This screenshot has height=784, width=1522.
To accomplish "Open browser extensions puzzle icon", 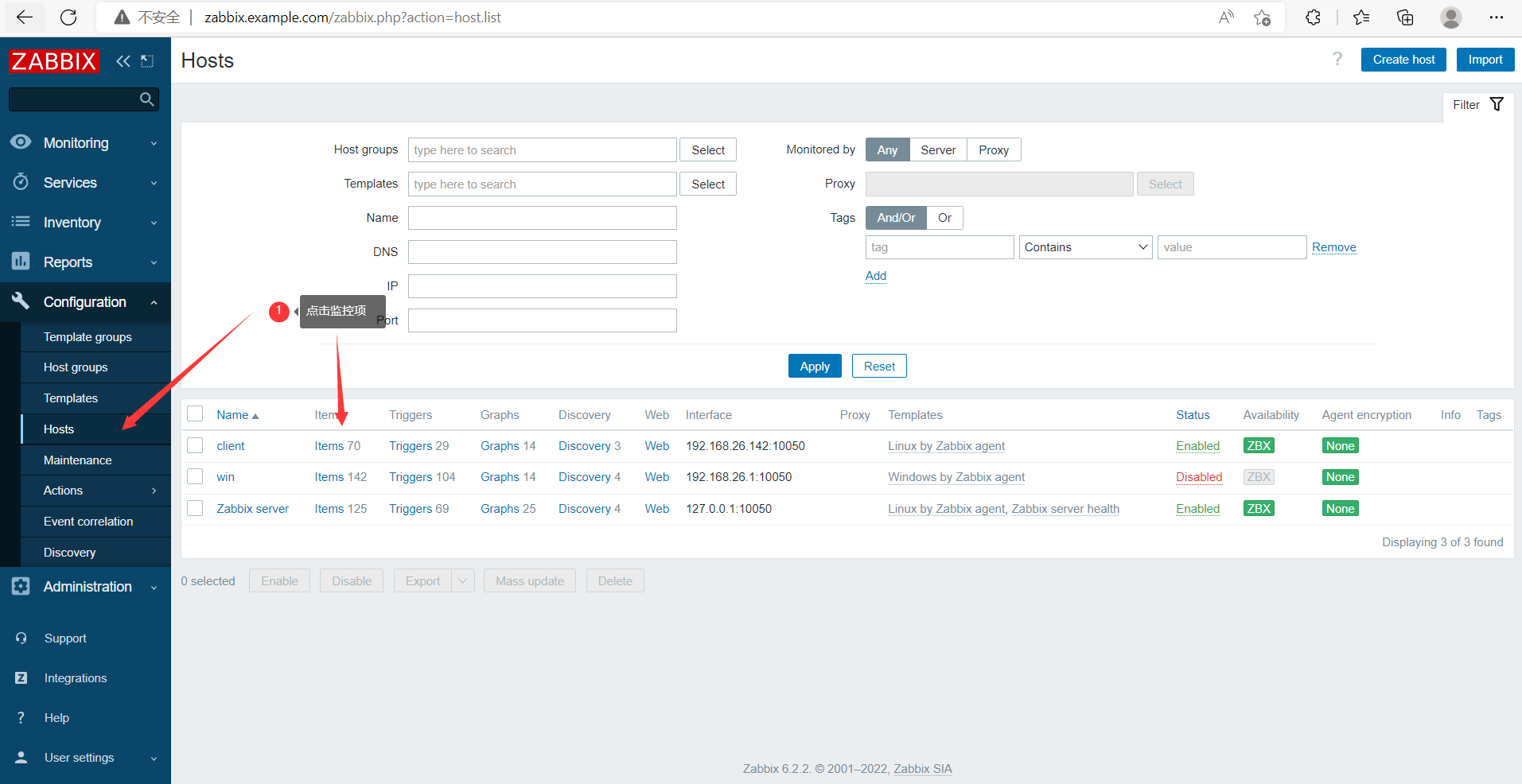I will tap(1313, 17).
